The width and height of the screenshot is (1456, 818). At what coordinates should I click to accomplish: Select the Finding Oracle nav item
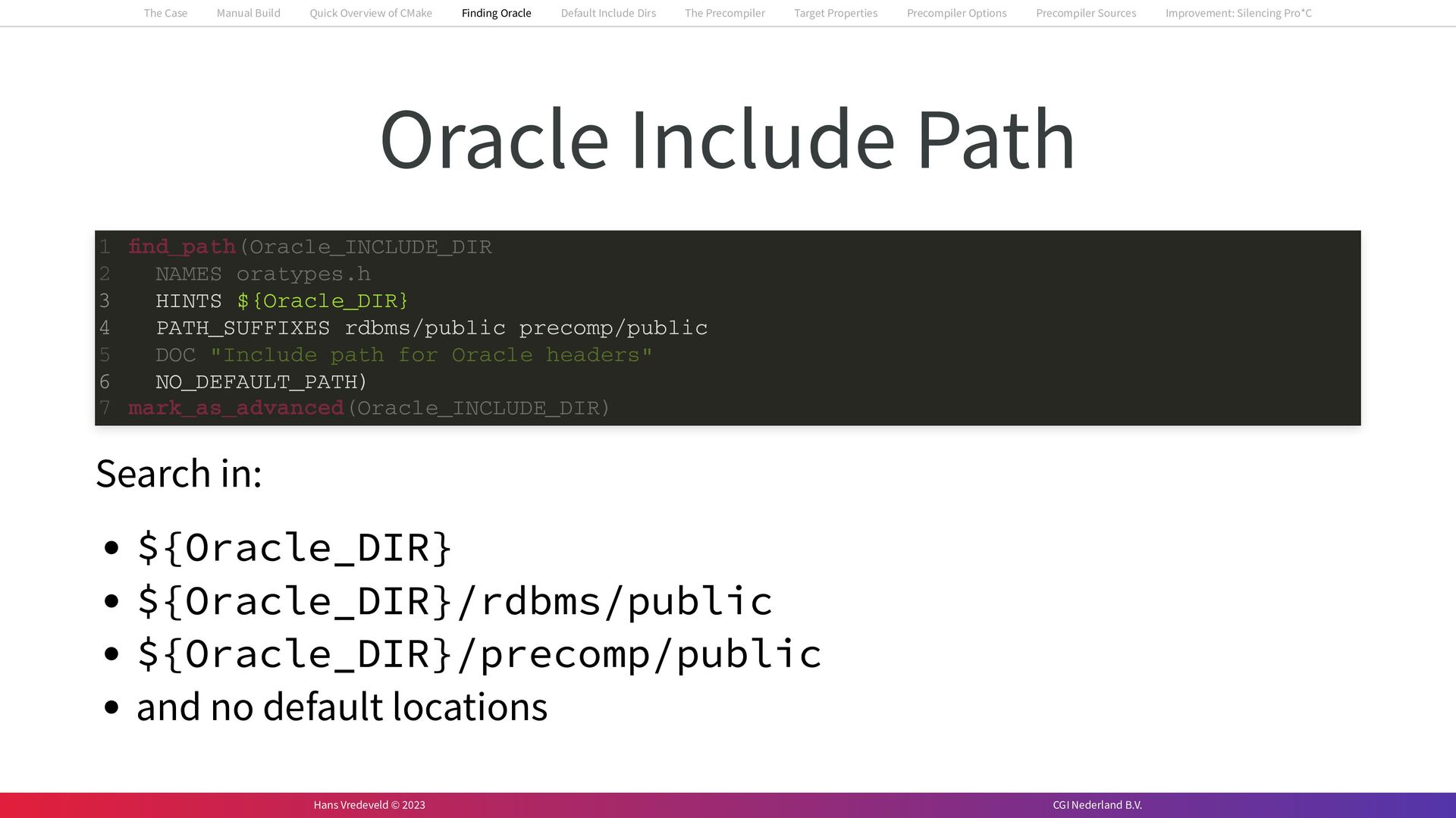coord(496,13)
